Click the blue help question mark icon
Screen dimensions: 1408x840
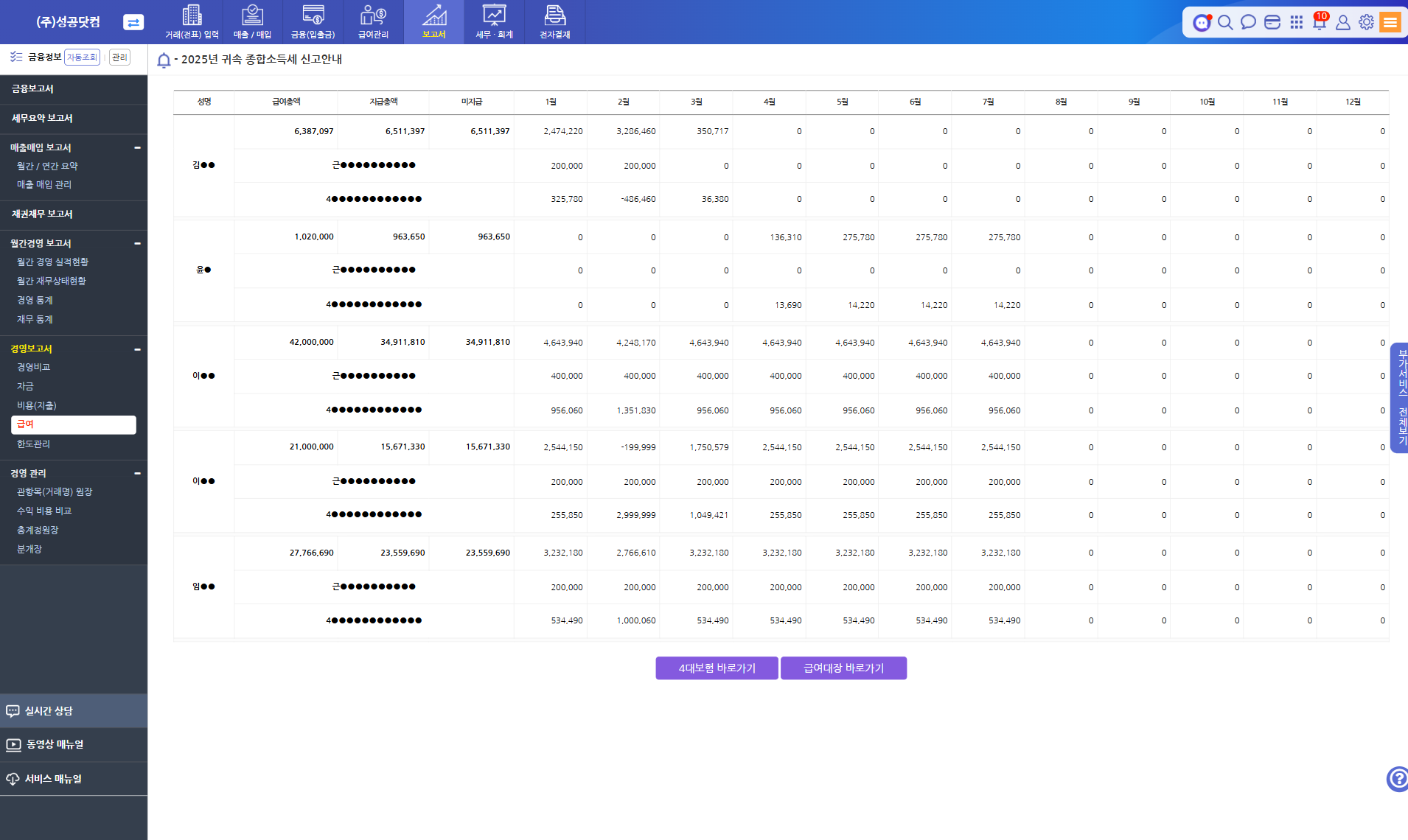point(1398,779)
